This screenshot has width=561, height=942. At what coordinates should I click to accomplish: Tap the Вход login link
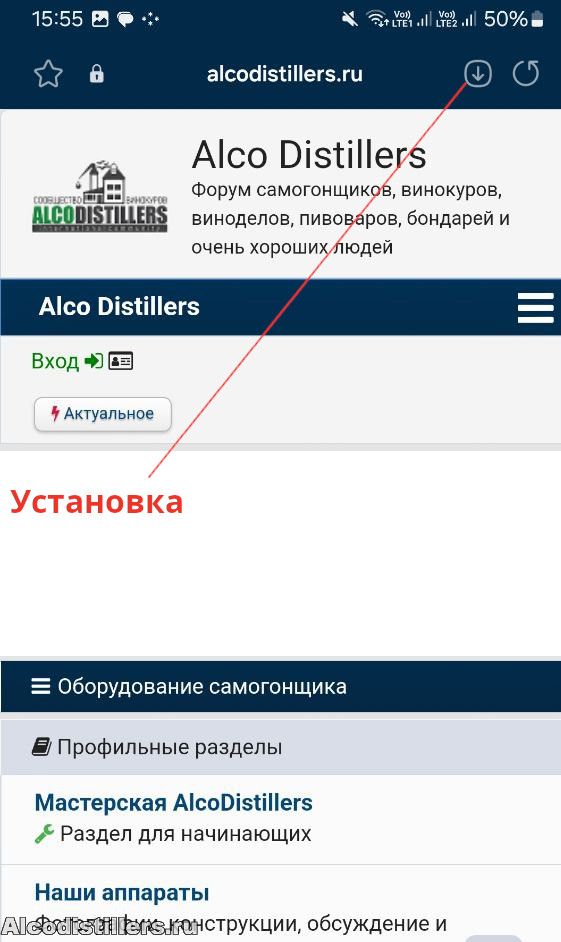point(55,361)
